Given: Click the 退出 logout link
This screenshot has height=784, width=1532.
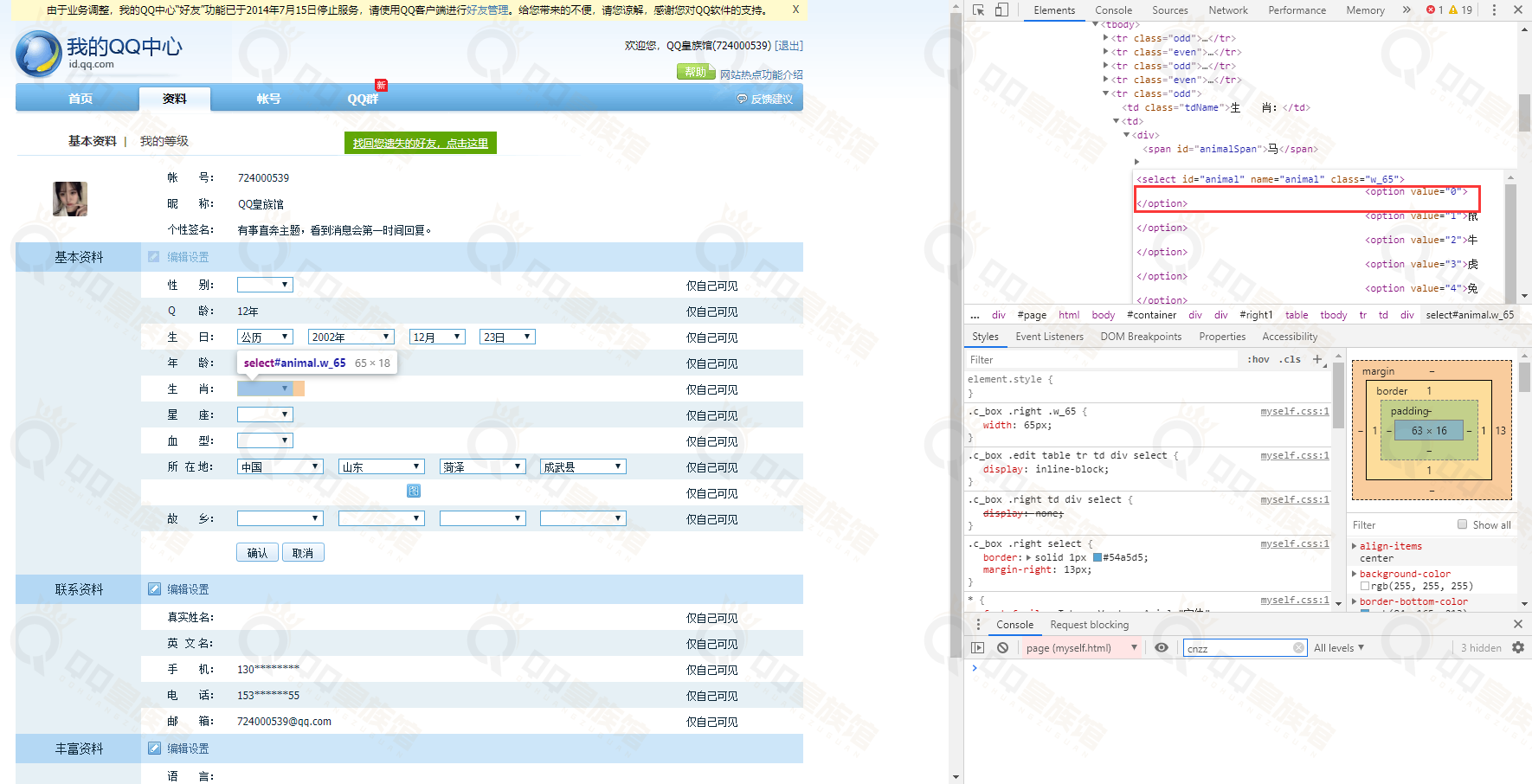Looking at the screenshot, I should pyautogui.click(x=789, y=46).
